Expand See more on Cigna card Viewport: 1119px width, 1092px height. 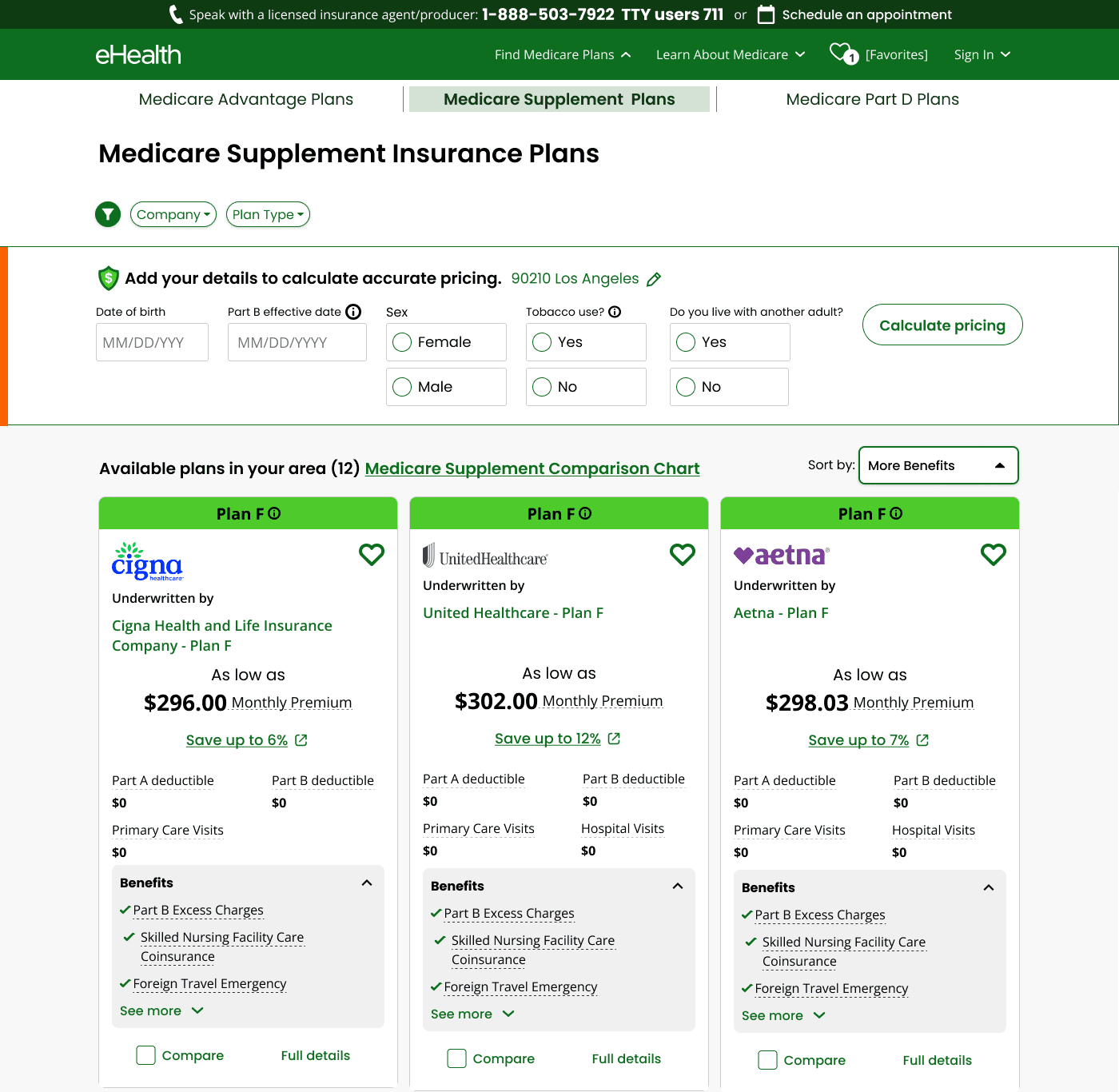[x=162, y=1010]
